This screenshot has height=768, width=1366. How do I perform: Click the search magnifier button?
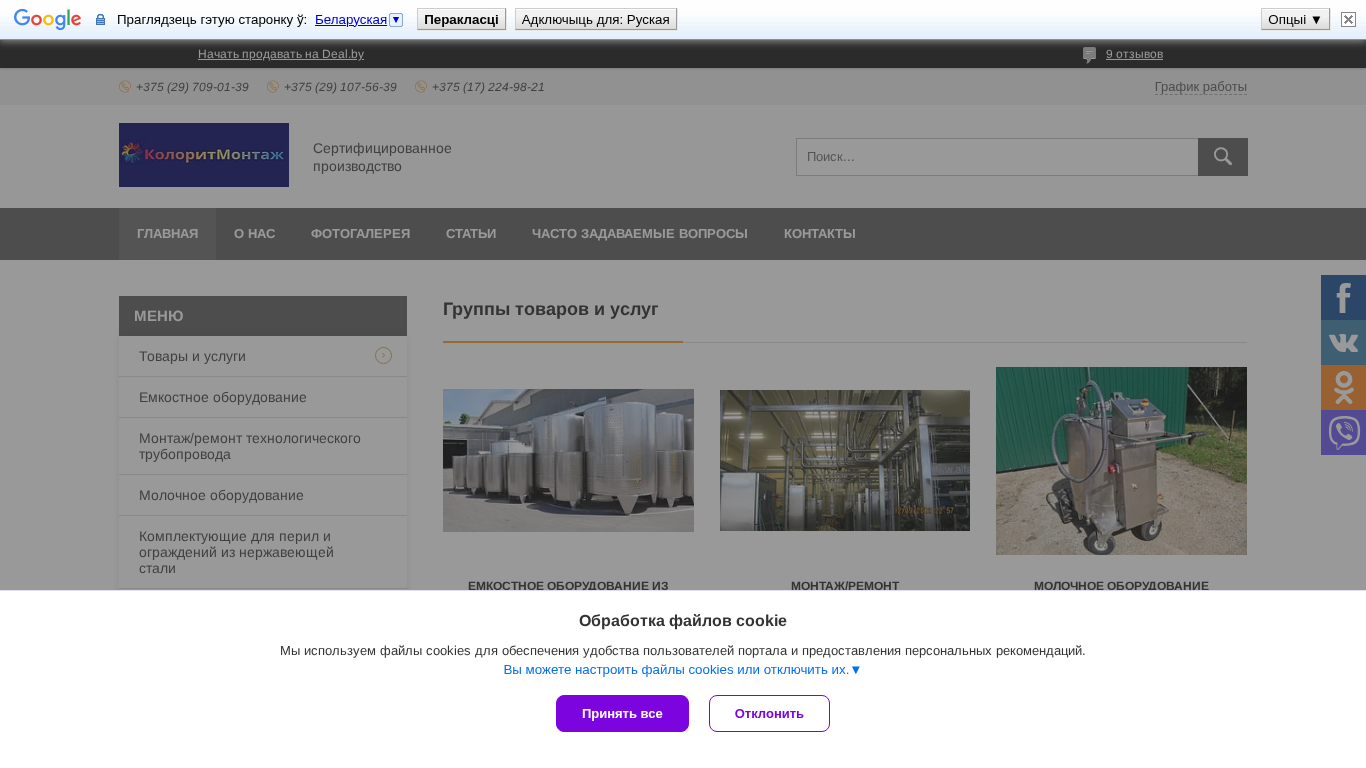tap(1222, 157)
